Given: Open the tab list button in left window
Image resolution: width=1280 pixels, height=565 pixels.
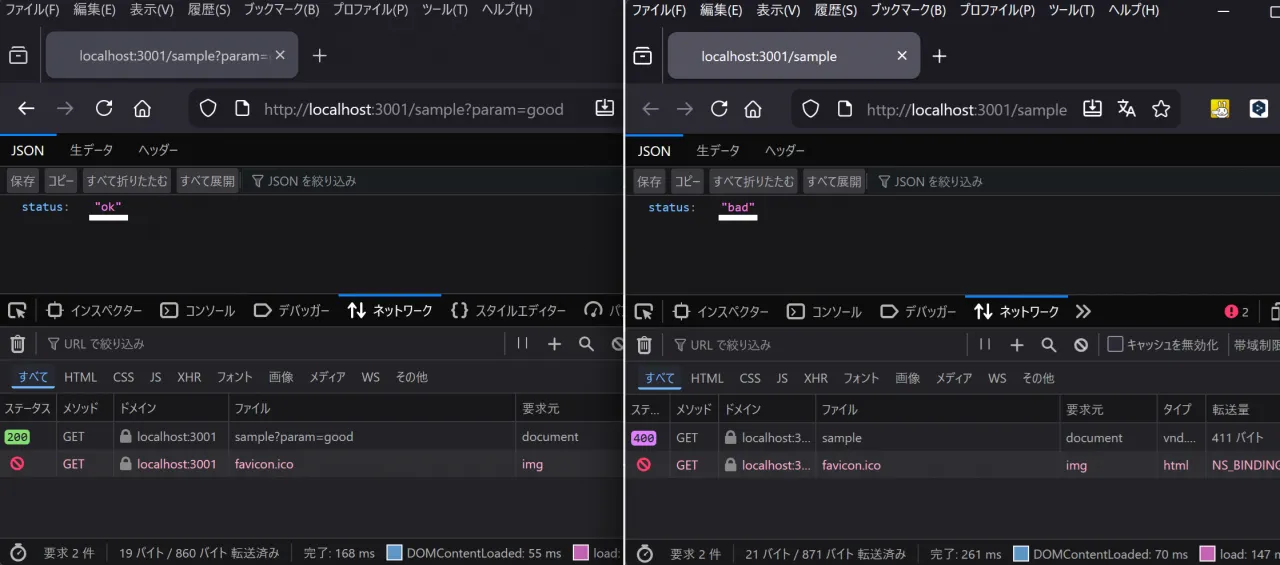Looking at the screenshot, I should click(18, 56).
